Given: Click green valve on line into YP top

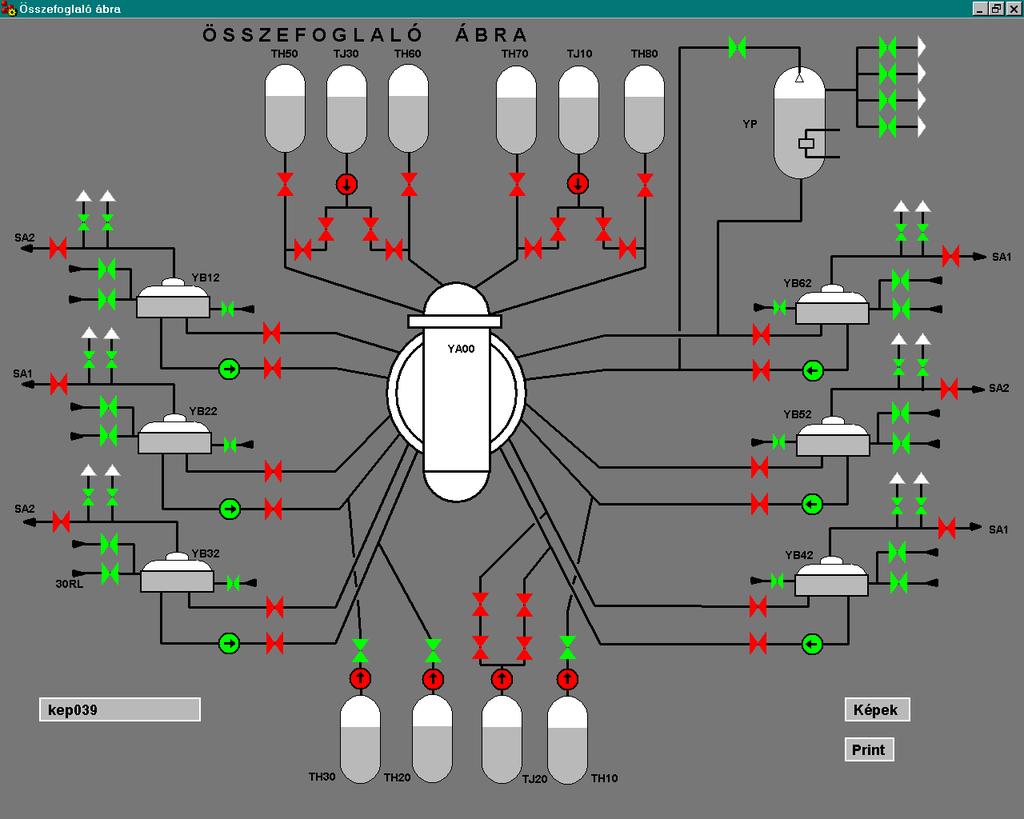Looking at the screenshot, I should pyautogui.click(x=737, y=48).
